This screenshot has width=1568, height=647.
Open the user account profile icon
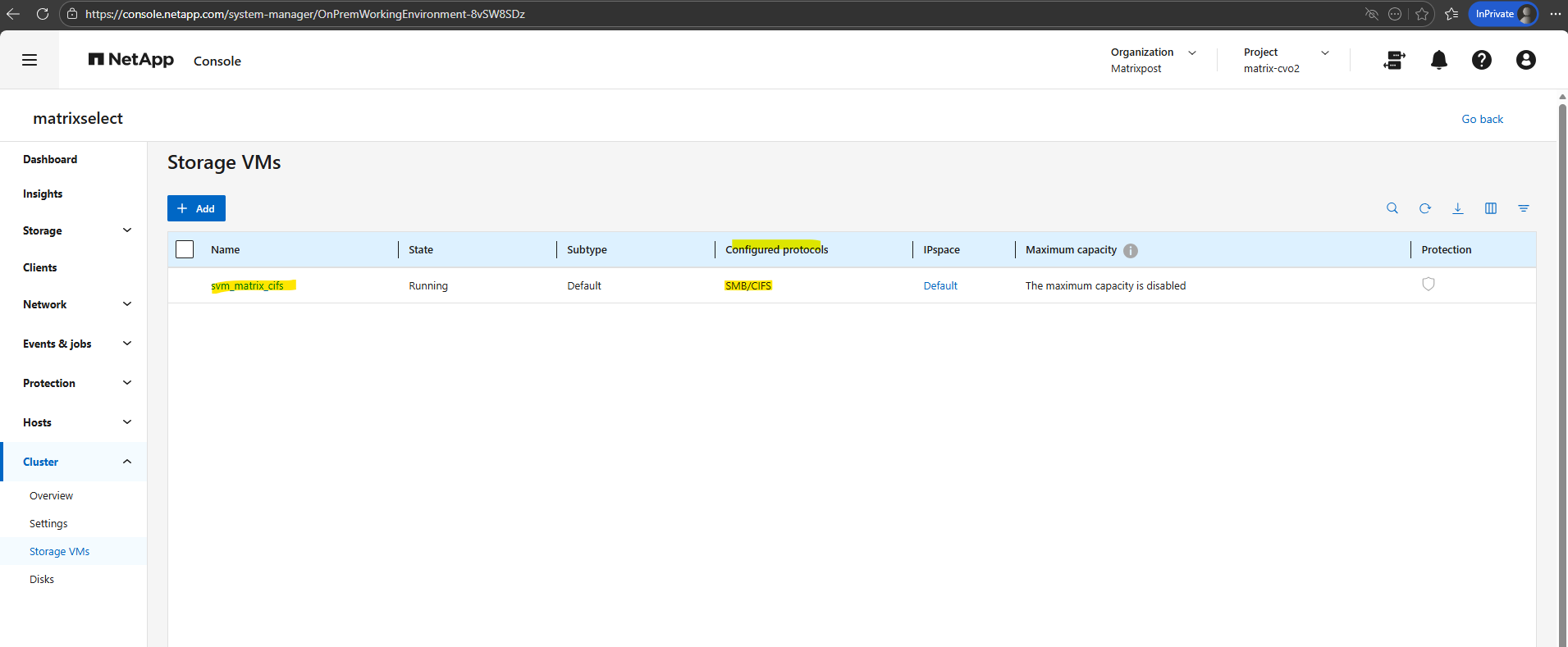point(1525,60)
